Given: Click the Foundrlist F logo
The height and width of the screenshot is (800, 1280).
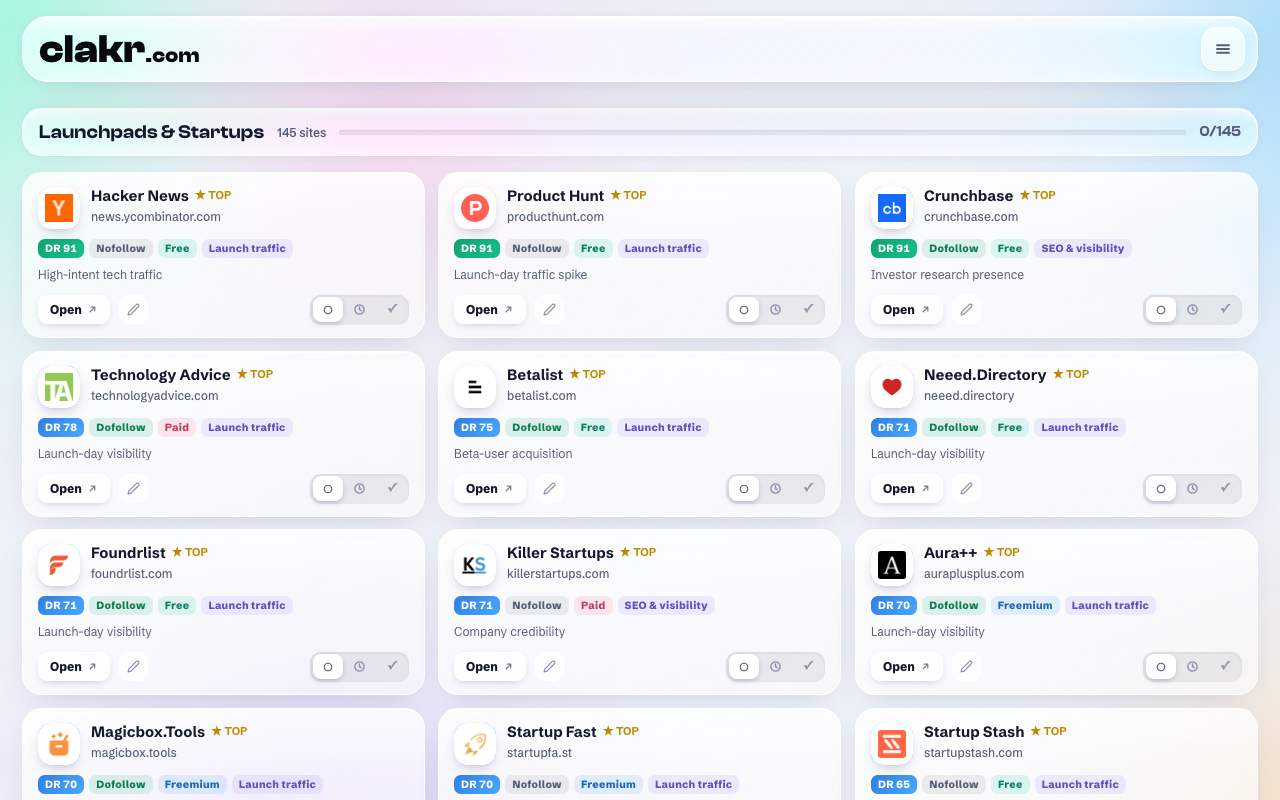Looking at the screenshot, I should [x=59, y=565].
